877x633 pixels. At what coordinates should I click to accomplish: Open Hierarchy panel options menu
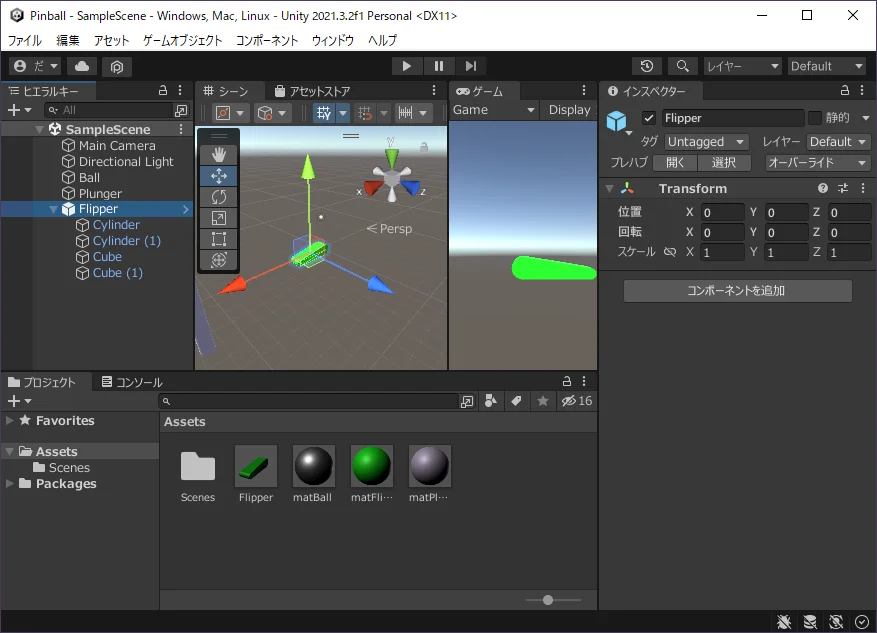(180, 91)
